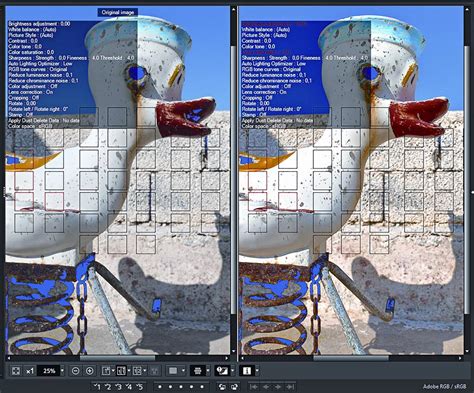Set rating using the second dot

170,387
